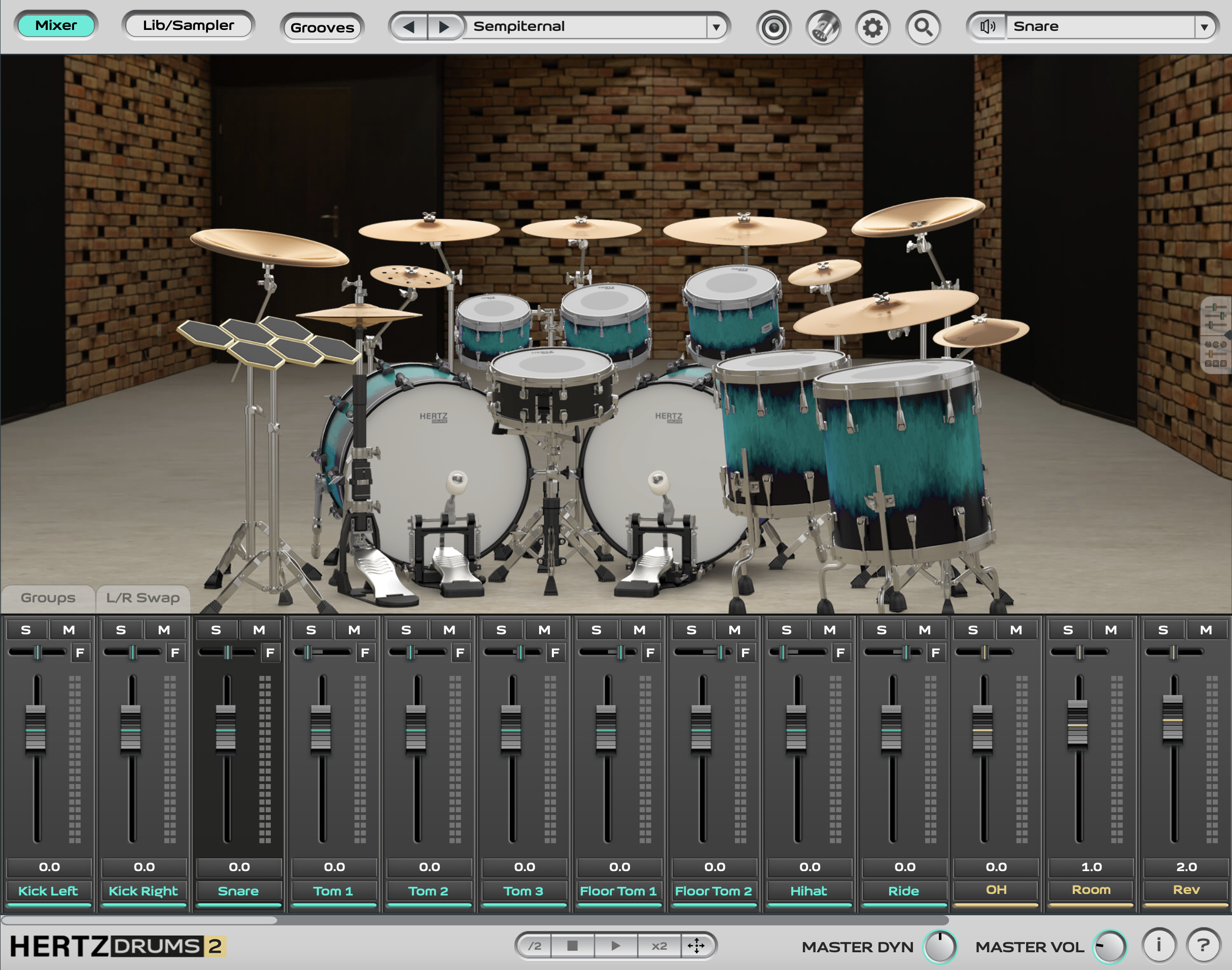Switch to the Lib/Sampler view
Screen dimensions: 1232x970
[x=189, y=25]
